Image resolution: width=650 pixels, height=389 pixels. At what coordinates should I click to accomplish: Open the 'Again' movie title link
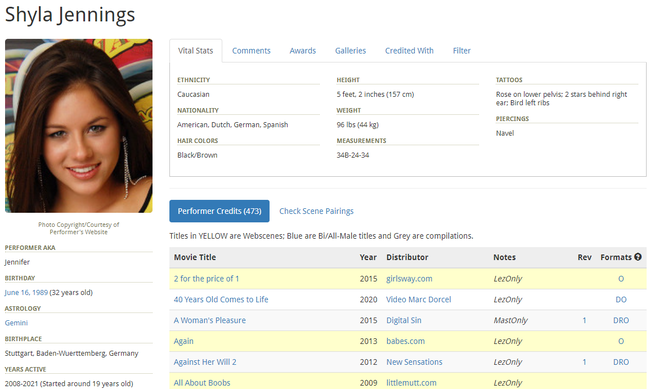pyautogui.click(x=184, y=341)
